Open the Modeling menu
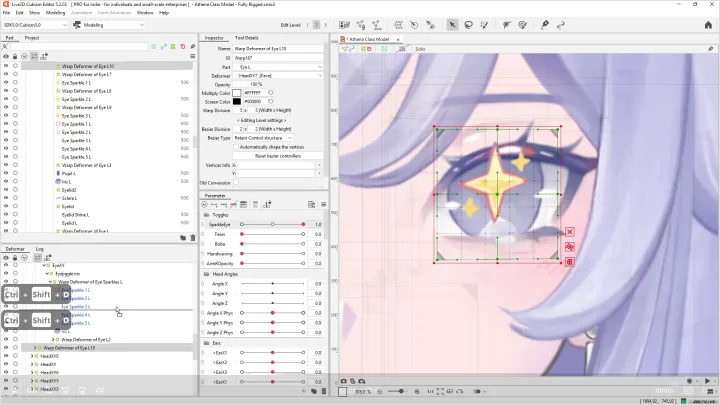Viewport: 720px width, 405px height. pyautogui.click(x=56, y=13)
